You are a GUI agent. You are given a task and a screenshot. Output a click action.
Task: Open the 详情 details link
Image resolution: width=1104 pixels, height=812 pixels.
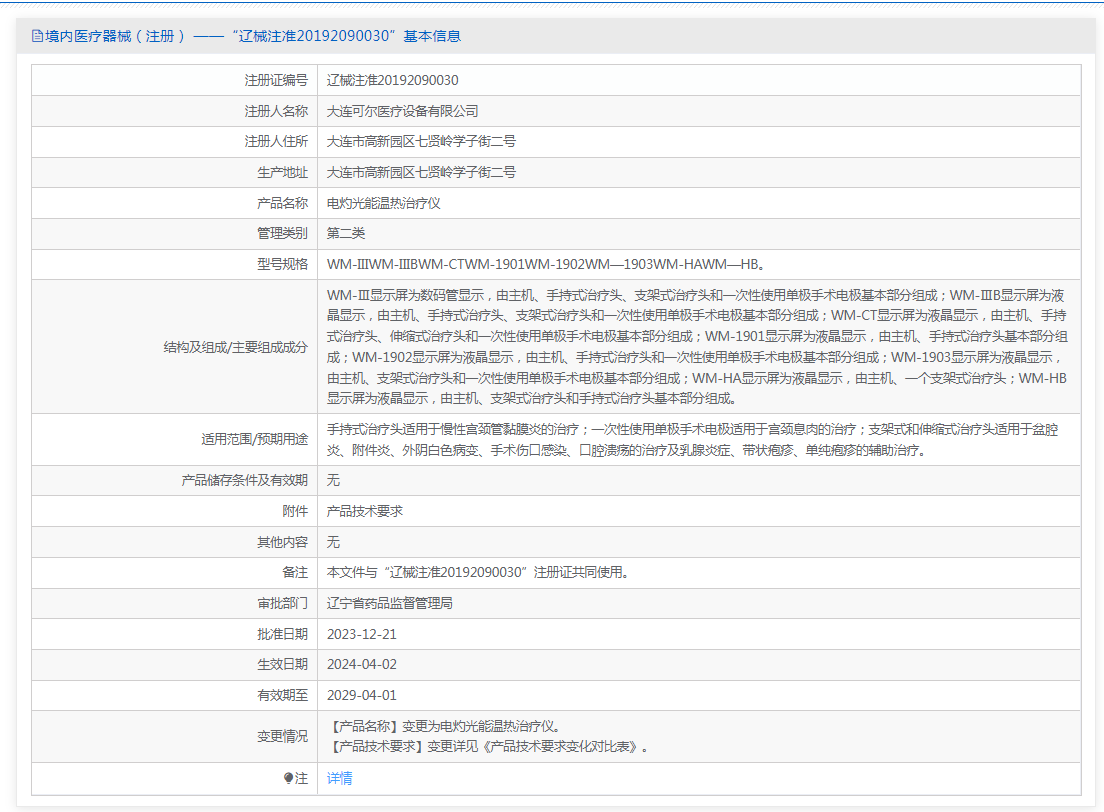[x=340, y=778]
